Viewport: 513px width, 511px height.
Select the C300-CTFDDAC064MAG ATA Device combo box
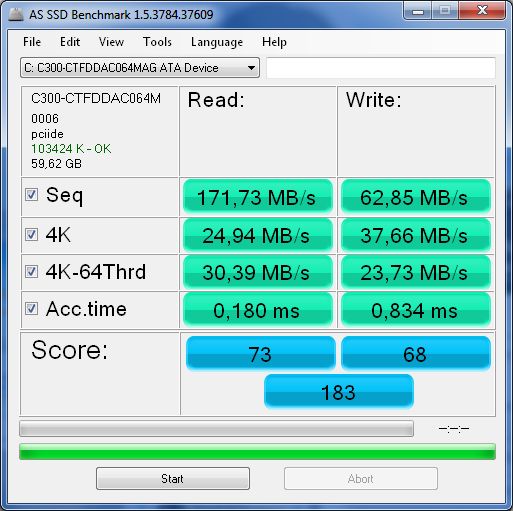coord(140,68)
